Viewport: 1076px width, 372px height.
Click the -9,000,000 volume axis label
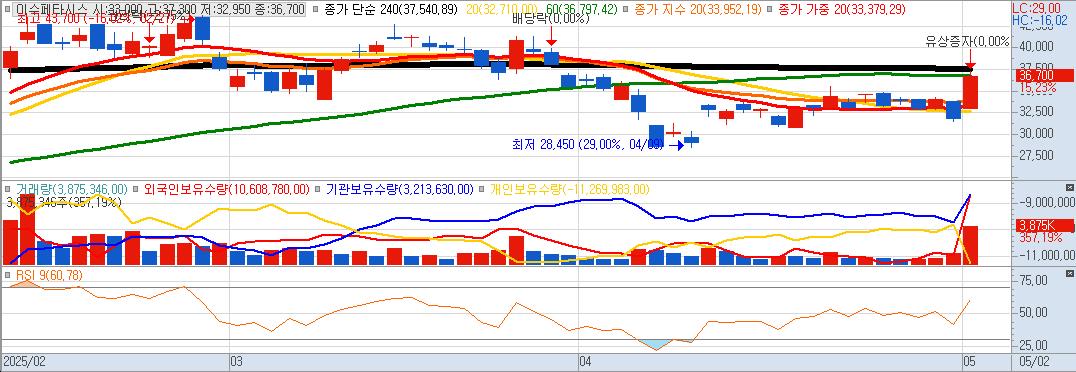click(1046, 202)
